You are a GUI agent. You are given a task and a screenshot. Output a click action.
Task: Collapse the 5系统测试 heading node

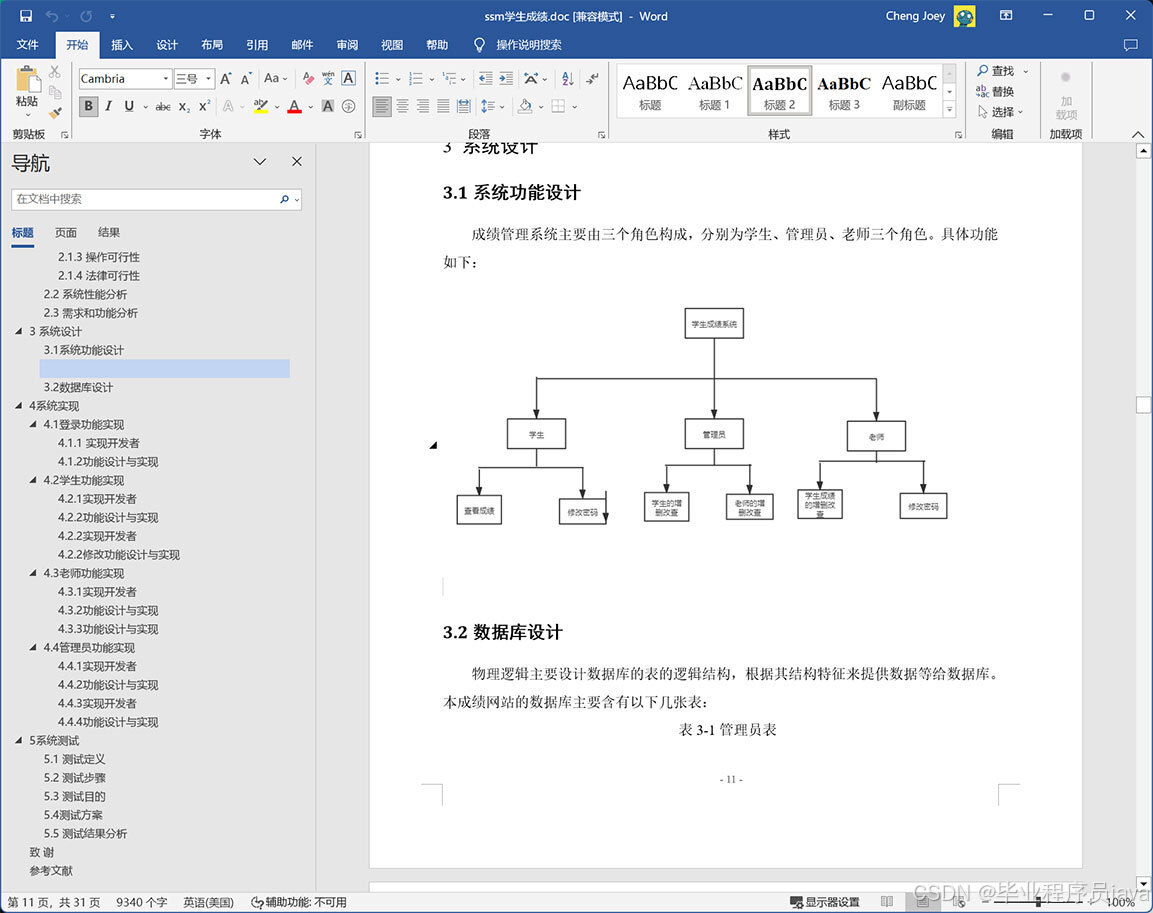19,740
